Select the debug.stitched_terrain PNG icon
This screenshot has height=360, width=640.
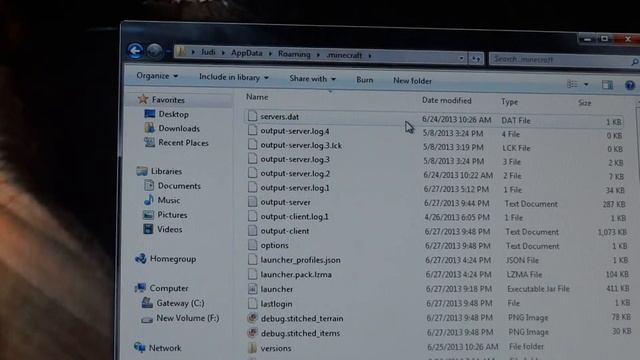point(253,318)
